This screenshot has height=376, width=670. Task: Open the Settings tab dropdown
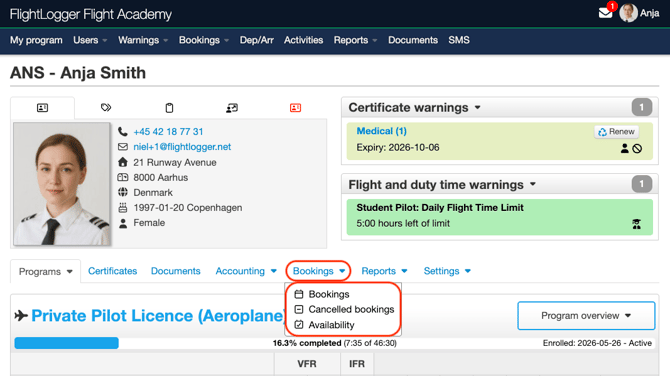click(447, 271)
